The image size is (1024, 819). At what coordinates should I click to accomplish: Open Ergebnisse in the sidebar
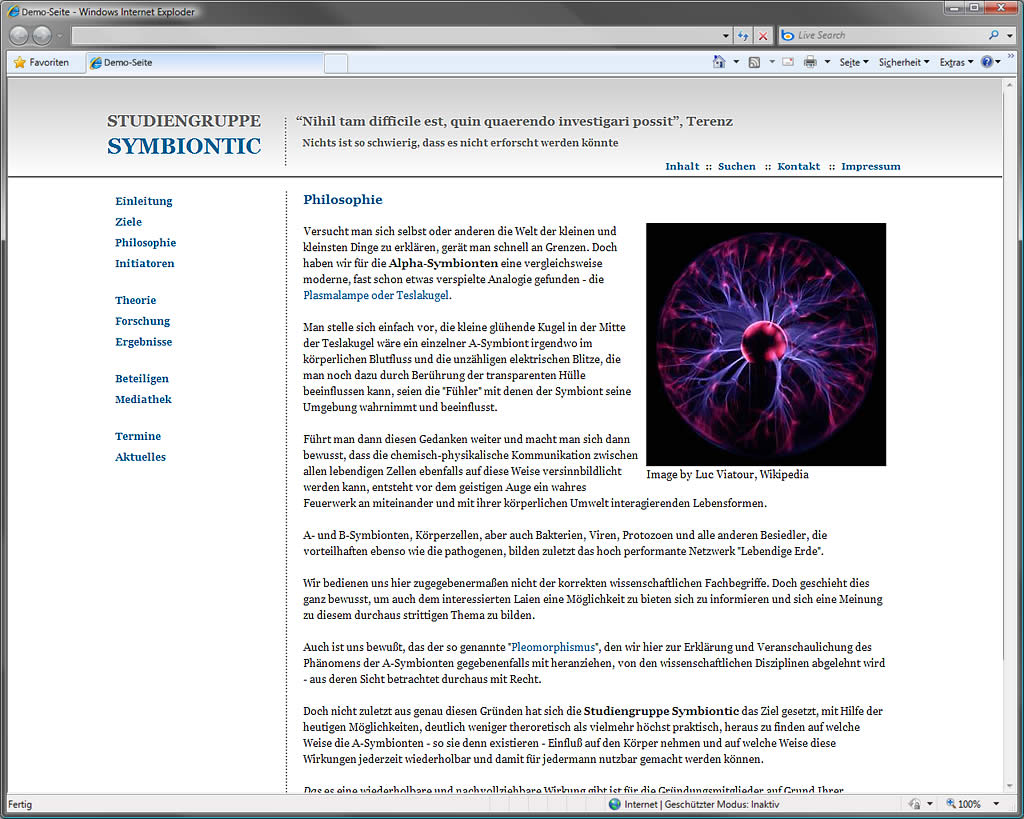[144, 342]
